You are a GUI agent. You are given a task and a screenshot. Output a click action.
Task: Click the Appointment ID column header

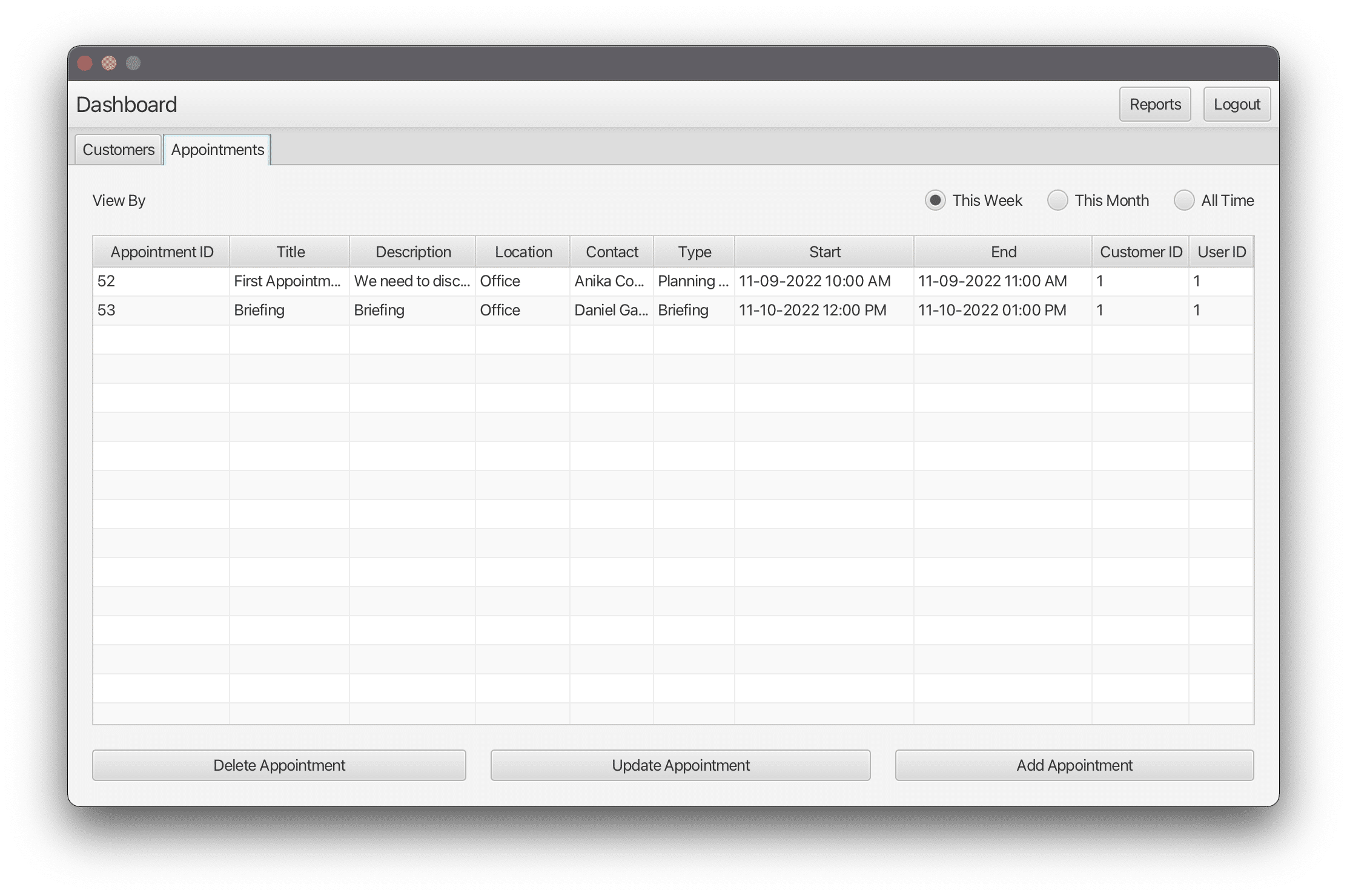(x=163, y=252)
